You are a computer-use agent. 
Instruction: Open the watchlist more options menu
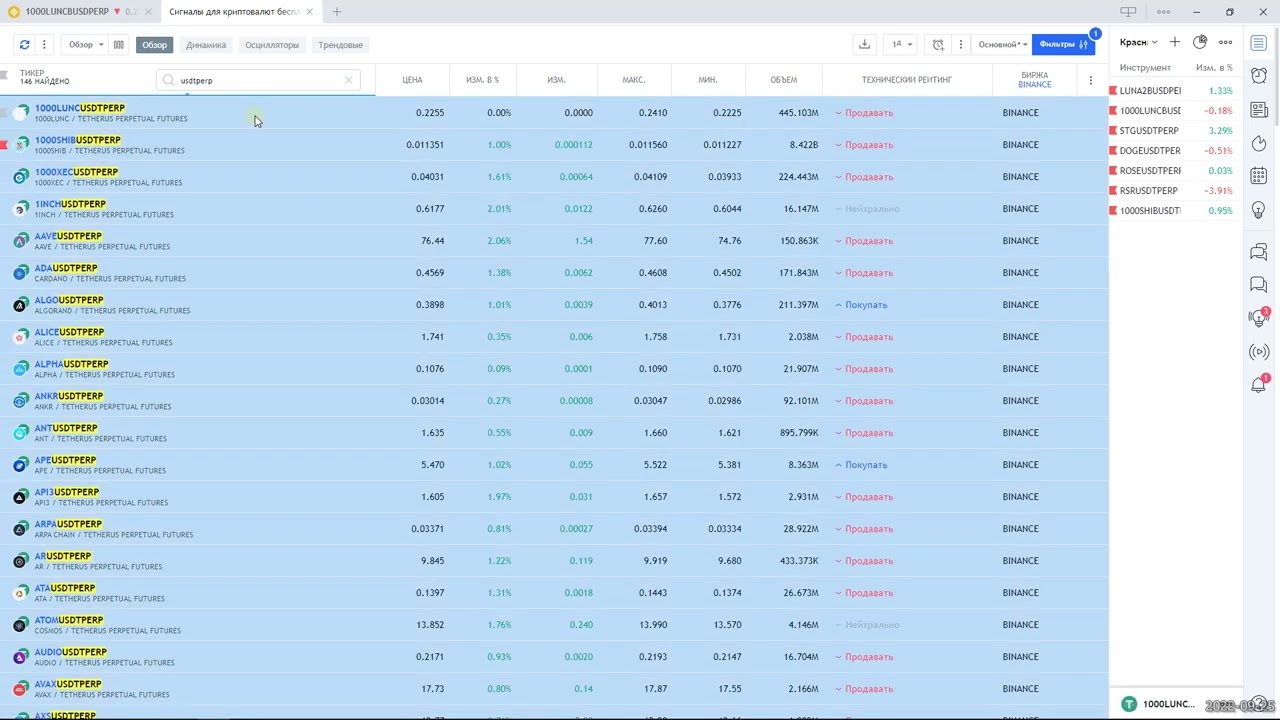point(1225,42)
